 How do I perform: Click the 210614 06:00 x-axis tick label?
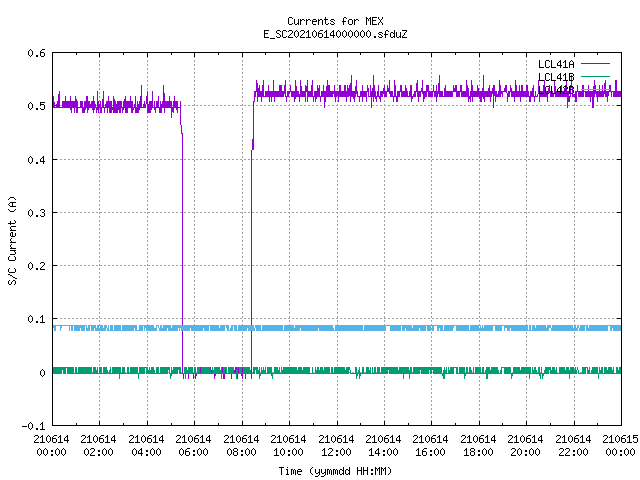(193, 446)
